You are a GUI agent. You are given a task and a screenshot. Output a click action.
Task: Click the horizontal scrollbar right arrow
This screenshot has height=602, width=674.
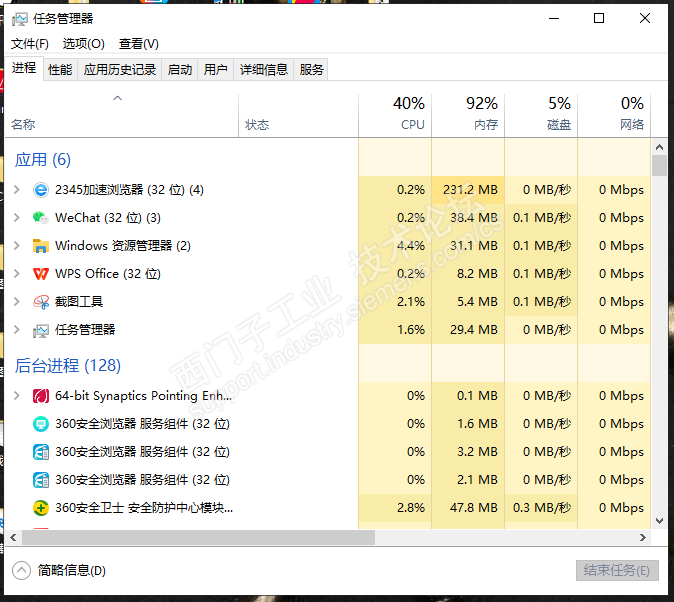point(643,538)
